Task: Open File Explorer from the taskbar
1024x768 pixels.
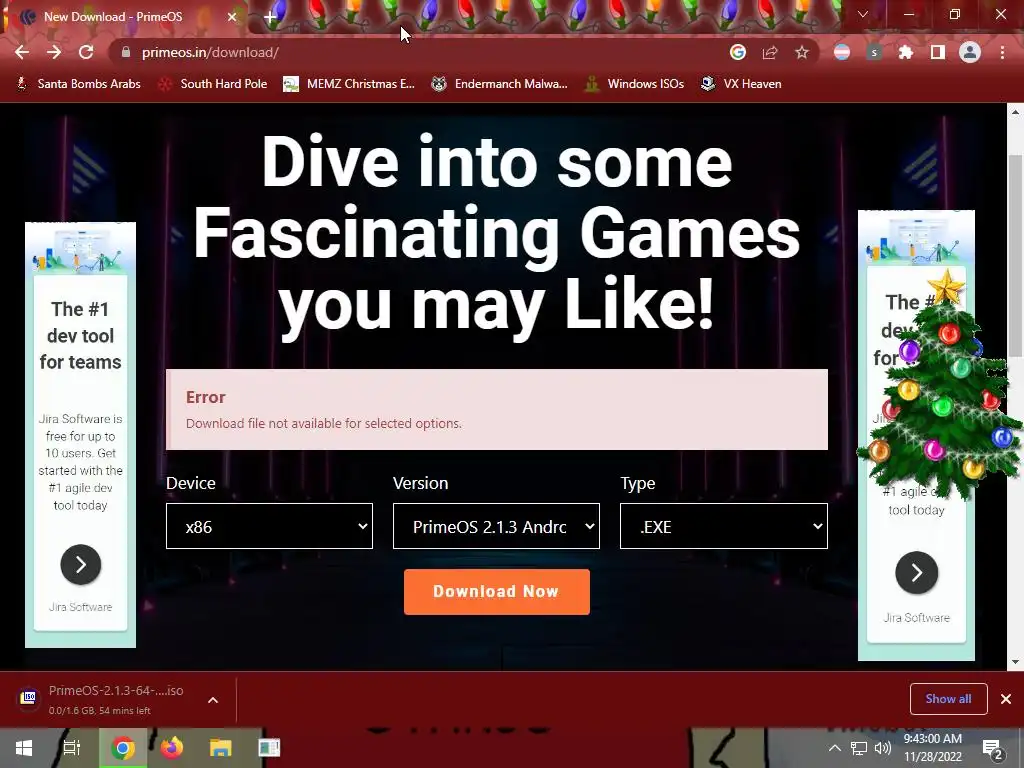Action: click(x=220, y=748)
